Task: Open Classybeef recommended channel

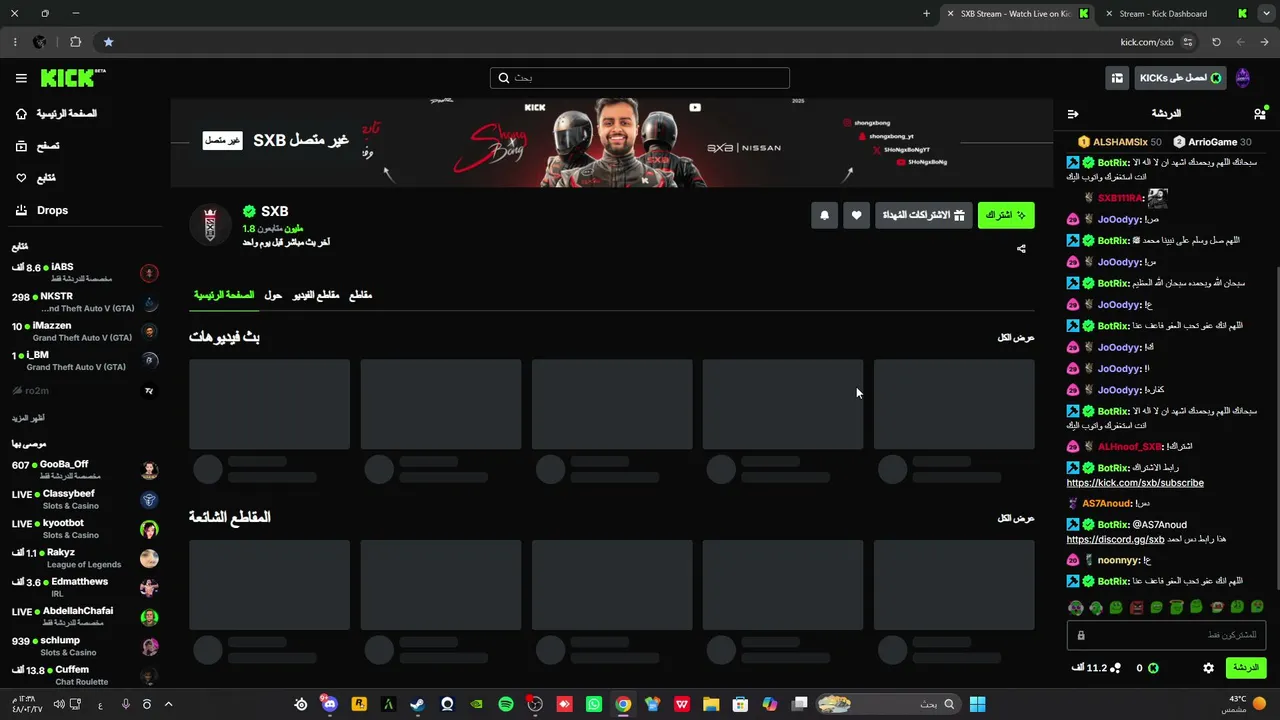Action: [x=85, y=499]
